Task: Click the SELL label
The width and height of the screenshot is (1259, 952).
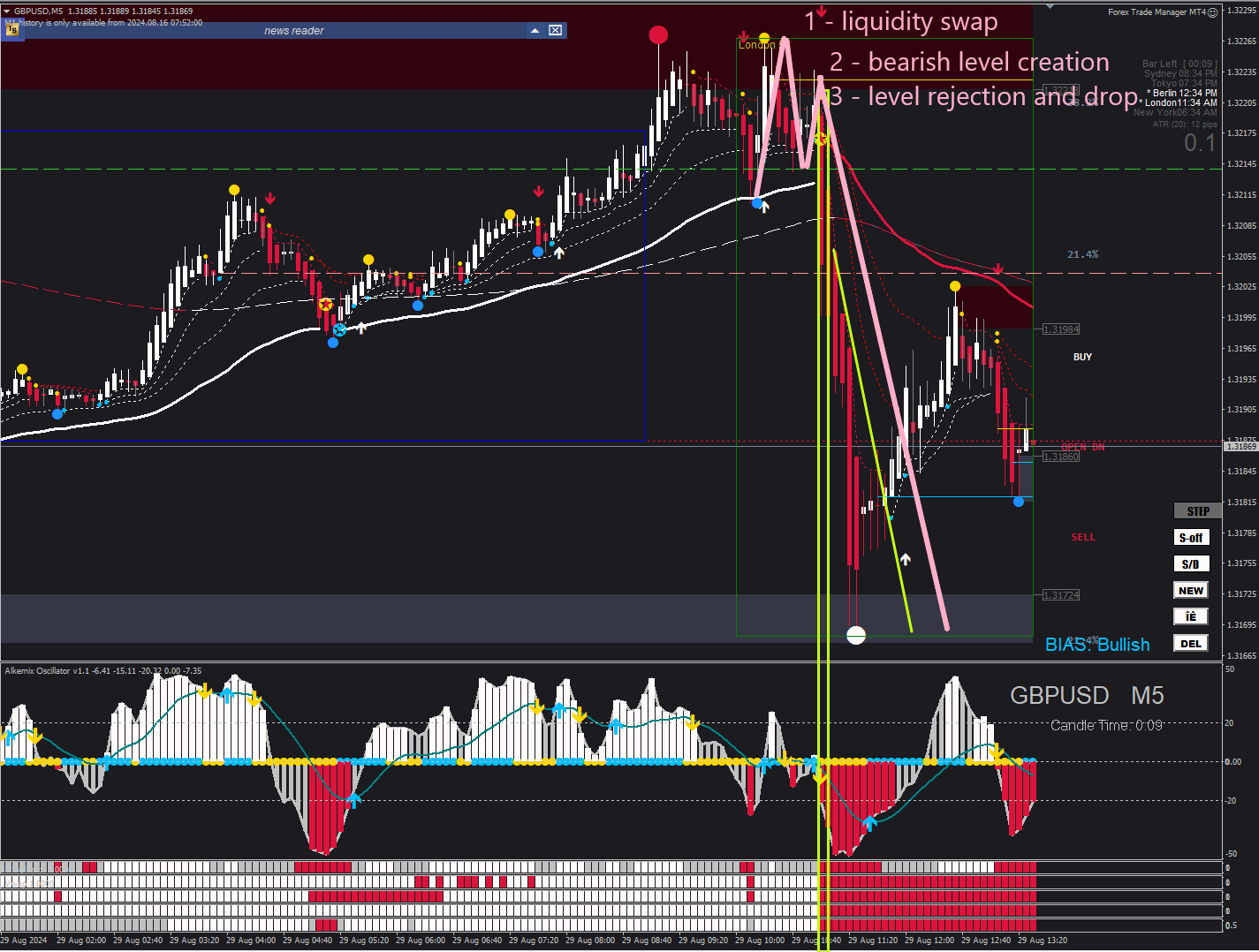Action: [1083, 537]
